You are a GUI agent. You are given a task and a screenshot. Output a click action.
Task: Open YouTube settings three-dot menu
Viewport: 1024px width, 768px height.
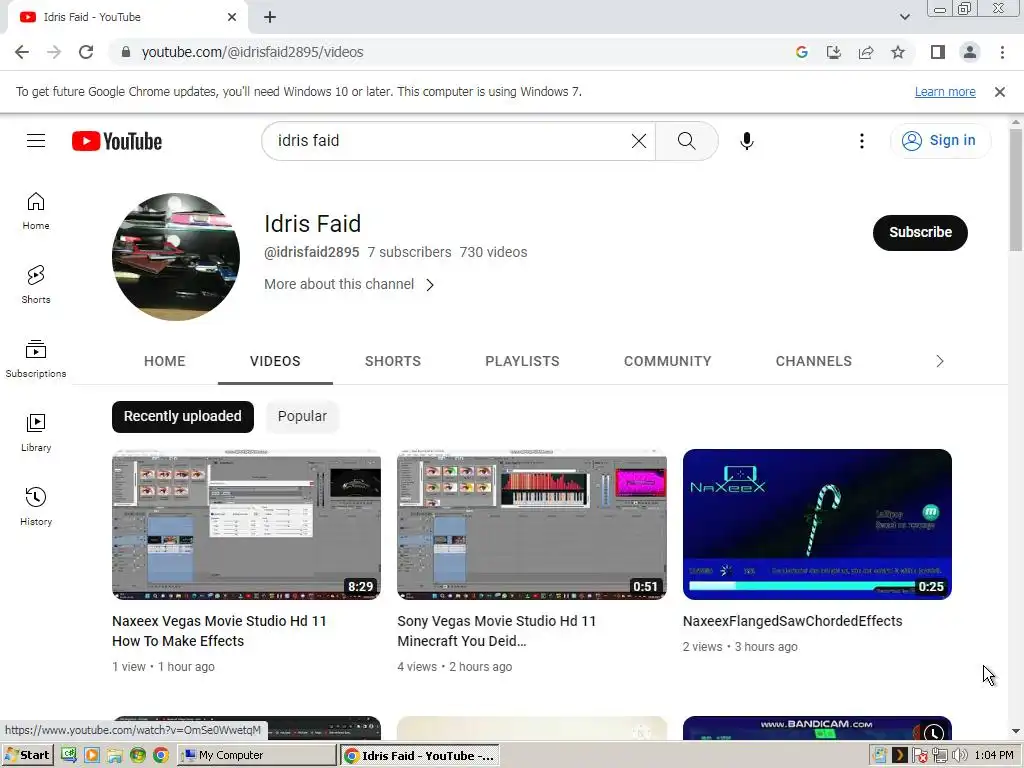[861, 140]
